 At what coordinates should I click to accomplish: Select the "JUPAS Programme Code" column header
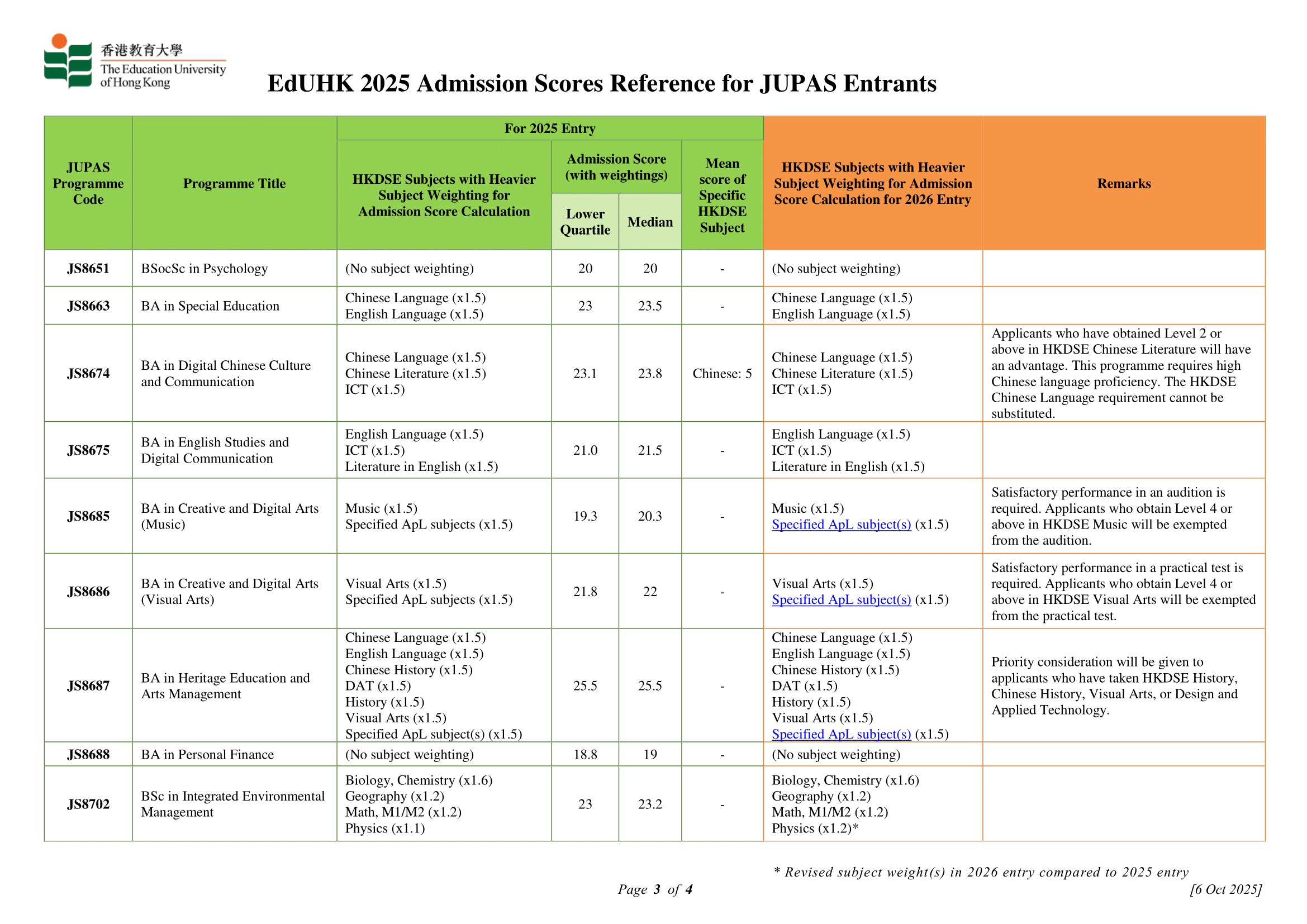coord(88,183)
